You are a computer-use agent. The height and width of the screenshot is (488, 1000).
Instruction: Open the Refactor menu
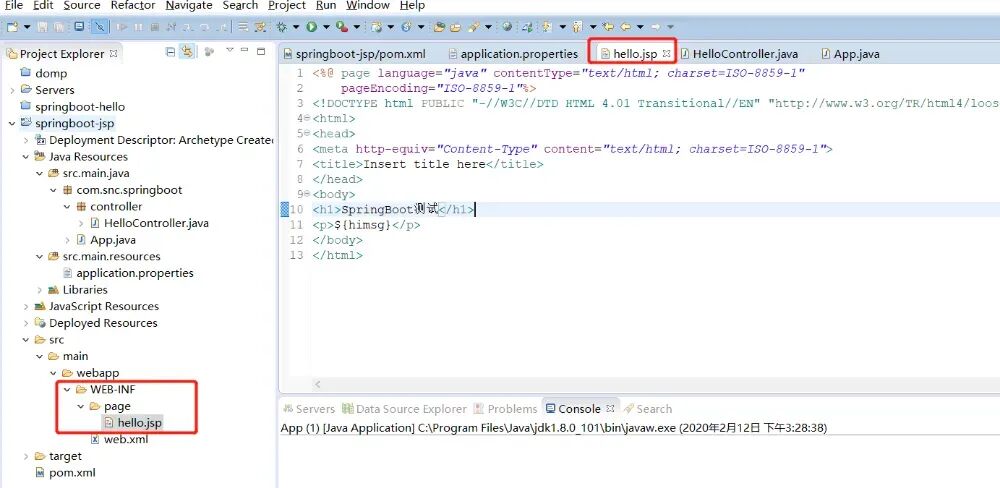(133, 6)
